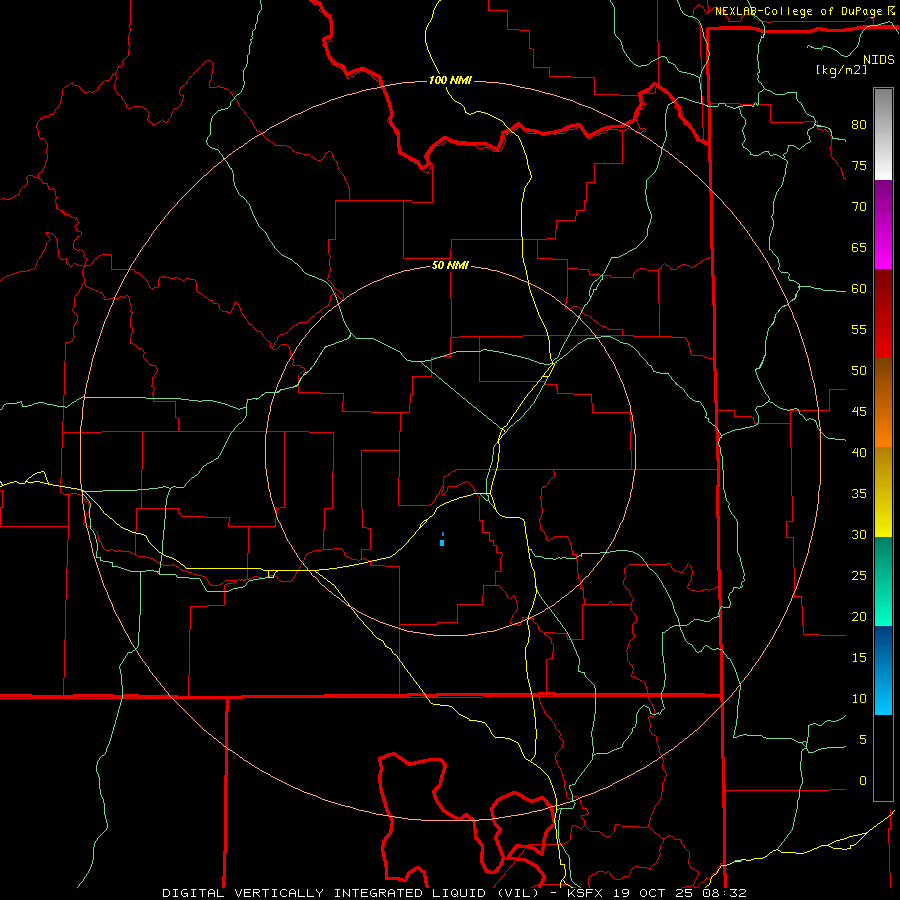Click the NIDS label above the color scale
Screen dimensions: 900x900
[x=878, y=60]
